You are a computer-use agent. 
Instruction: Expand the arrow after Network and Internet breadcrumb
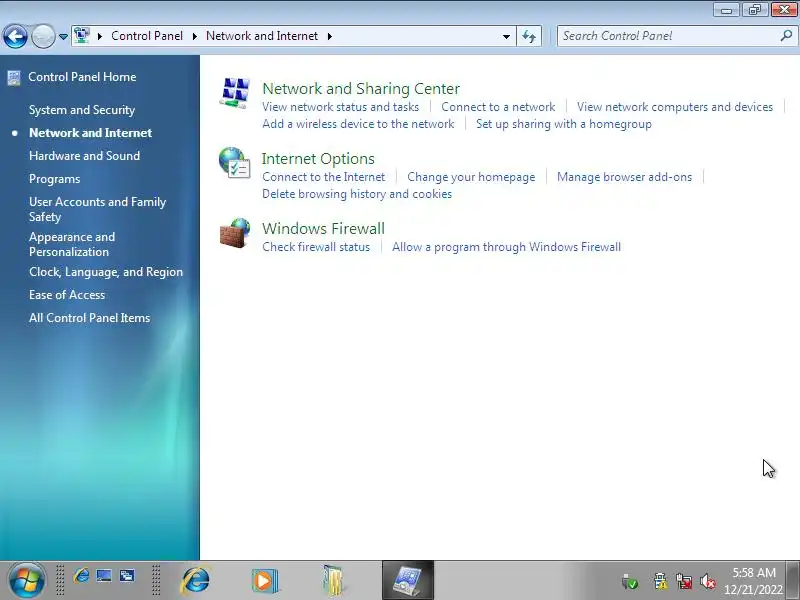pyautogui.click(x=330, y=36)
